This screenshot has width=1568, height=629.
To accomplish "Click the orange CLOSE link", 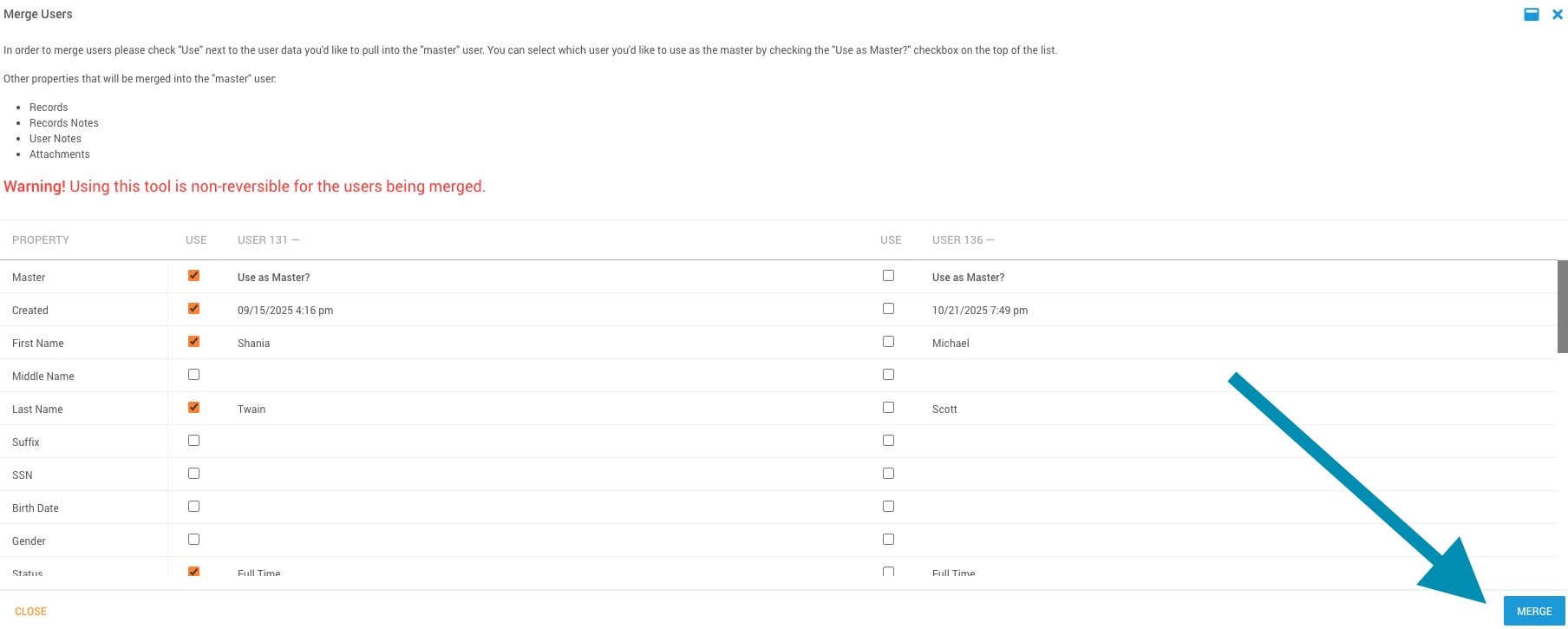I will click(30, 612).
